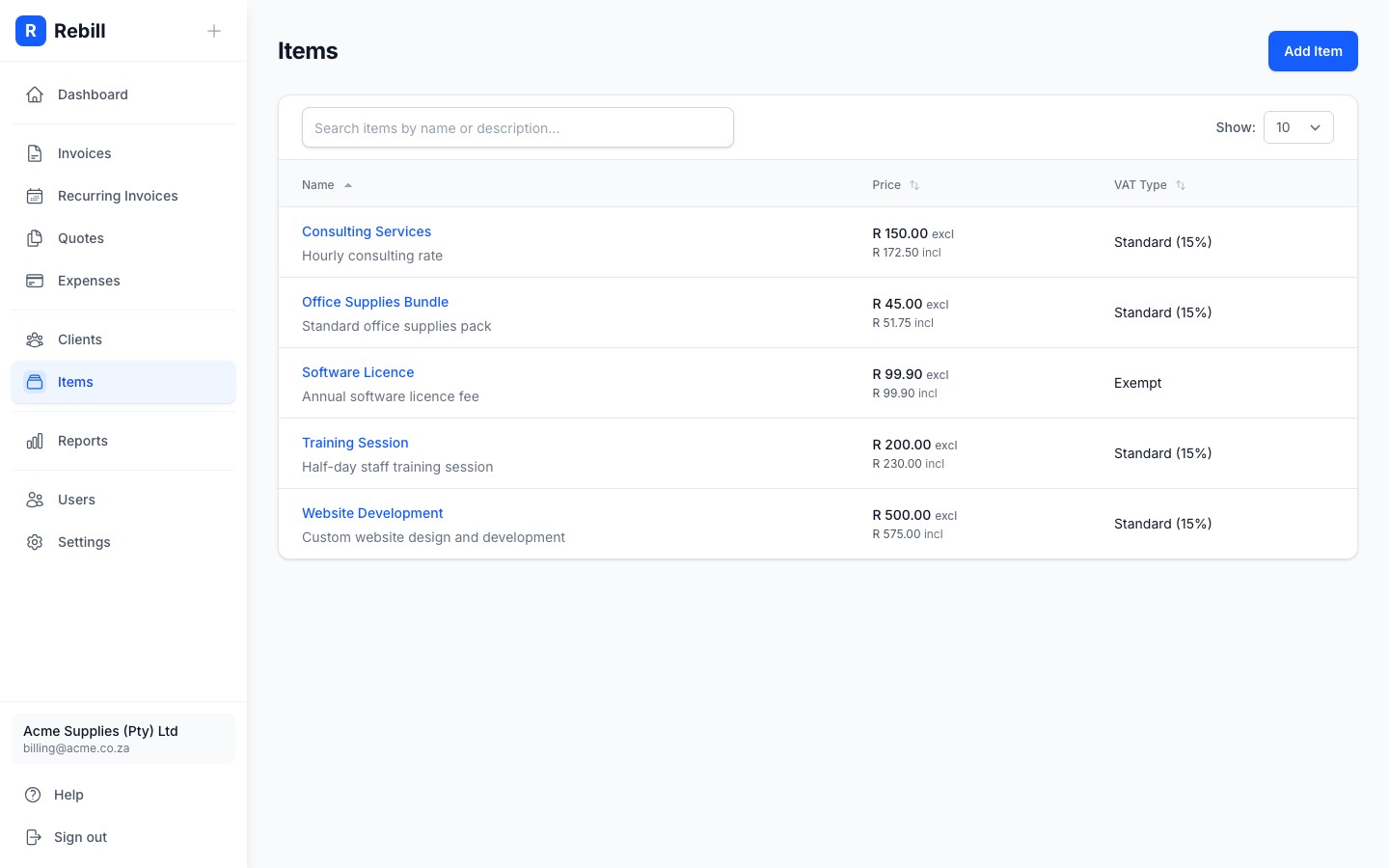The width and height of the screenshot is (1389, 868).
Task: Toggle sorting on the VAT Type column
Action: (x=1181, y=184)
